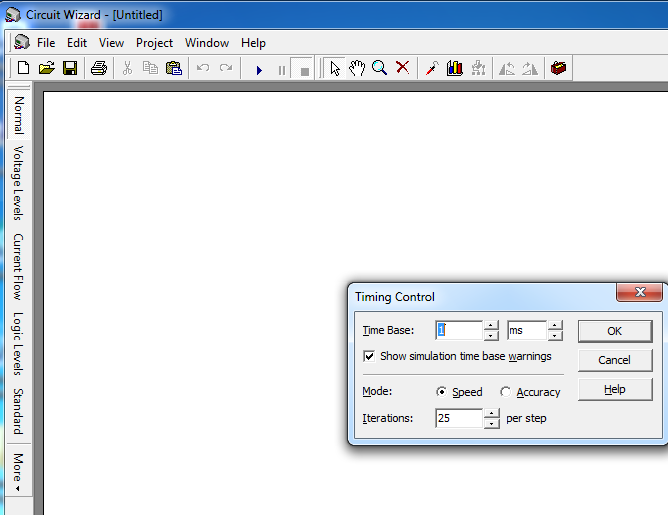Print using the printer icon
This screenshot has width=668, height=515.
tap(99, 68)
